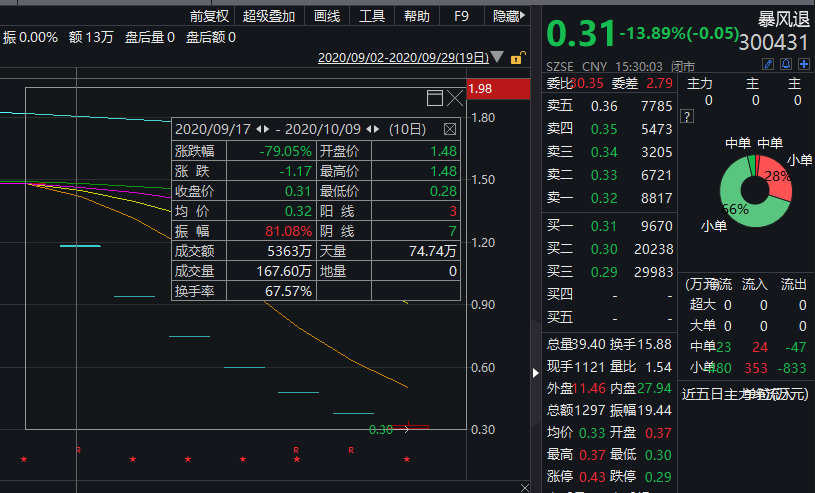Click the stock code 300431
This screenshot has width=815, height=493.
tap(773, 43)
